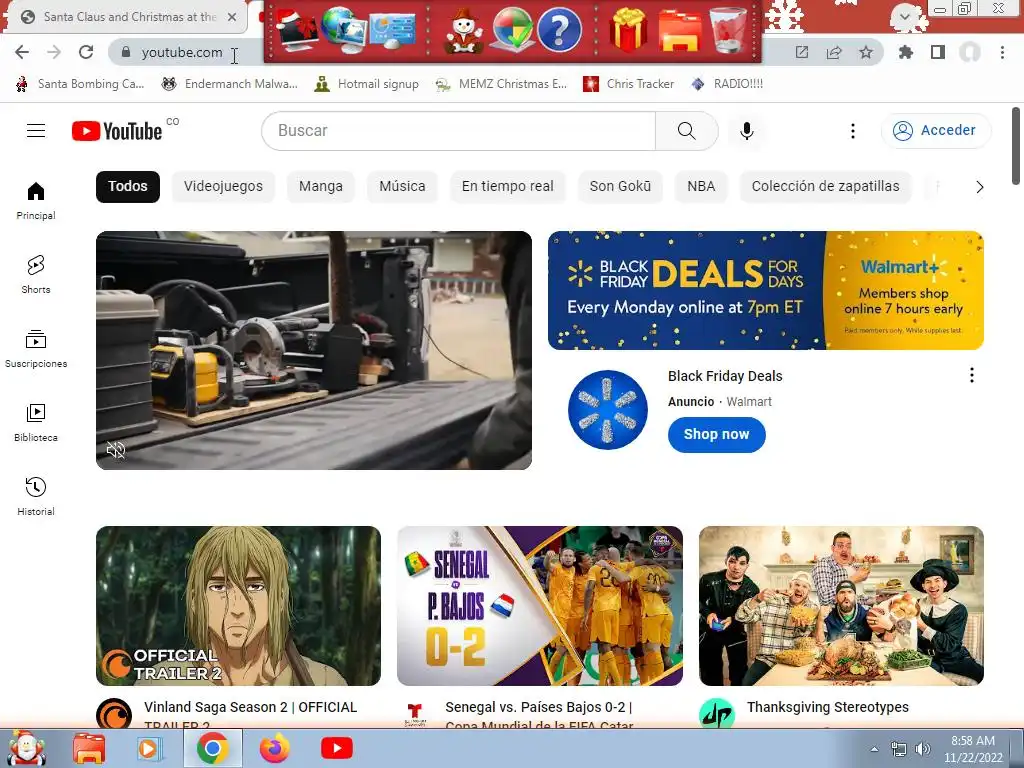1024x768 pixels.
Task: Open Chrome extensions puzzle icon
Action: (x=906, y=52)
